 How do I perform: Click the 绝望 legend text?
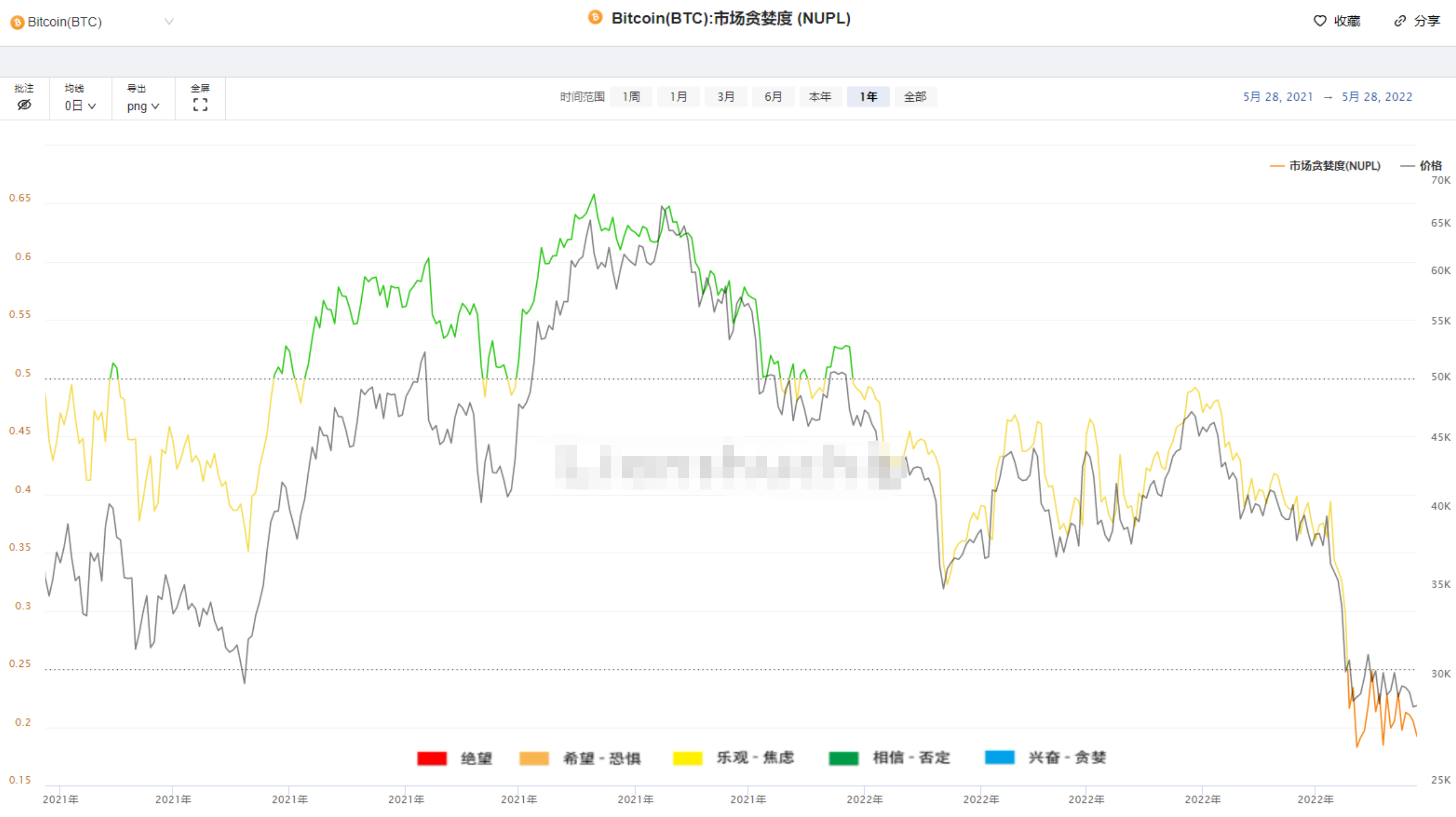(476, 758)
